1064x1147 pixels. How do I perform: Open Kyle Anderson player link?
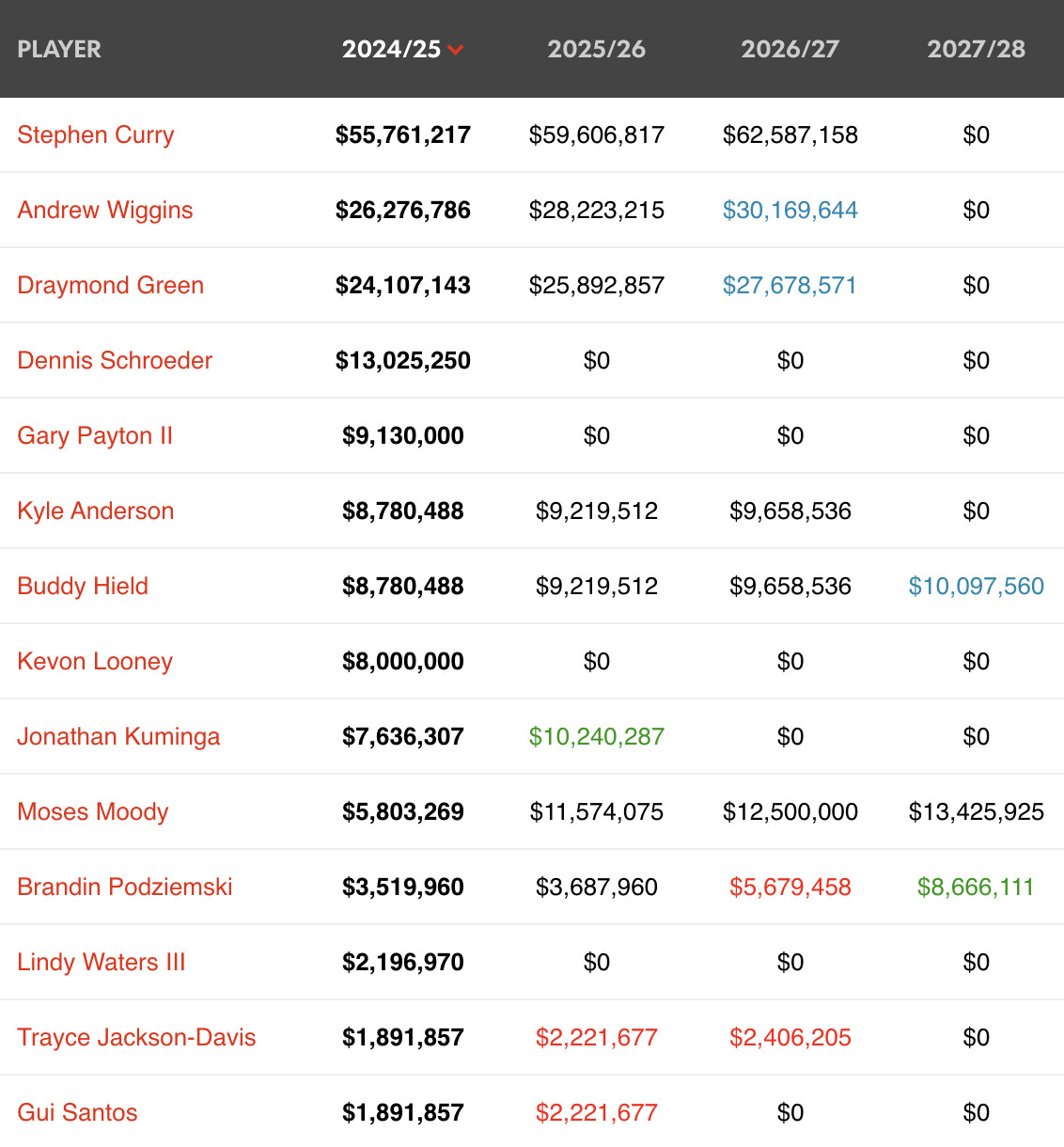point(96,511)
